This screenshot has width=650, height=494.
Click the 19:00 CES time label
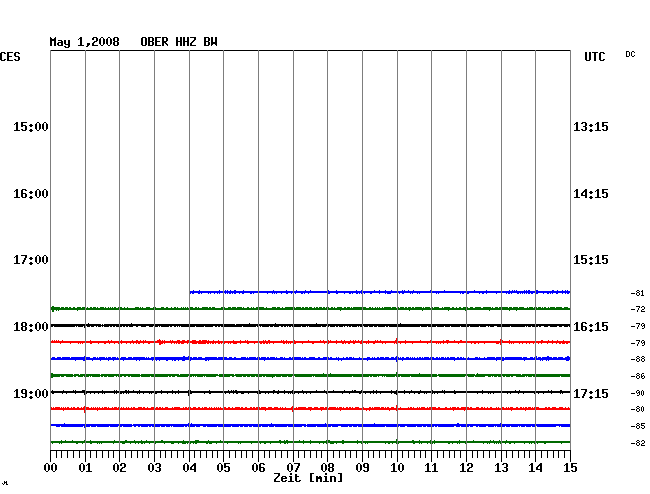coord(31,394)
